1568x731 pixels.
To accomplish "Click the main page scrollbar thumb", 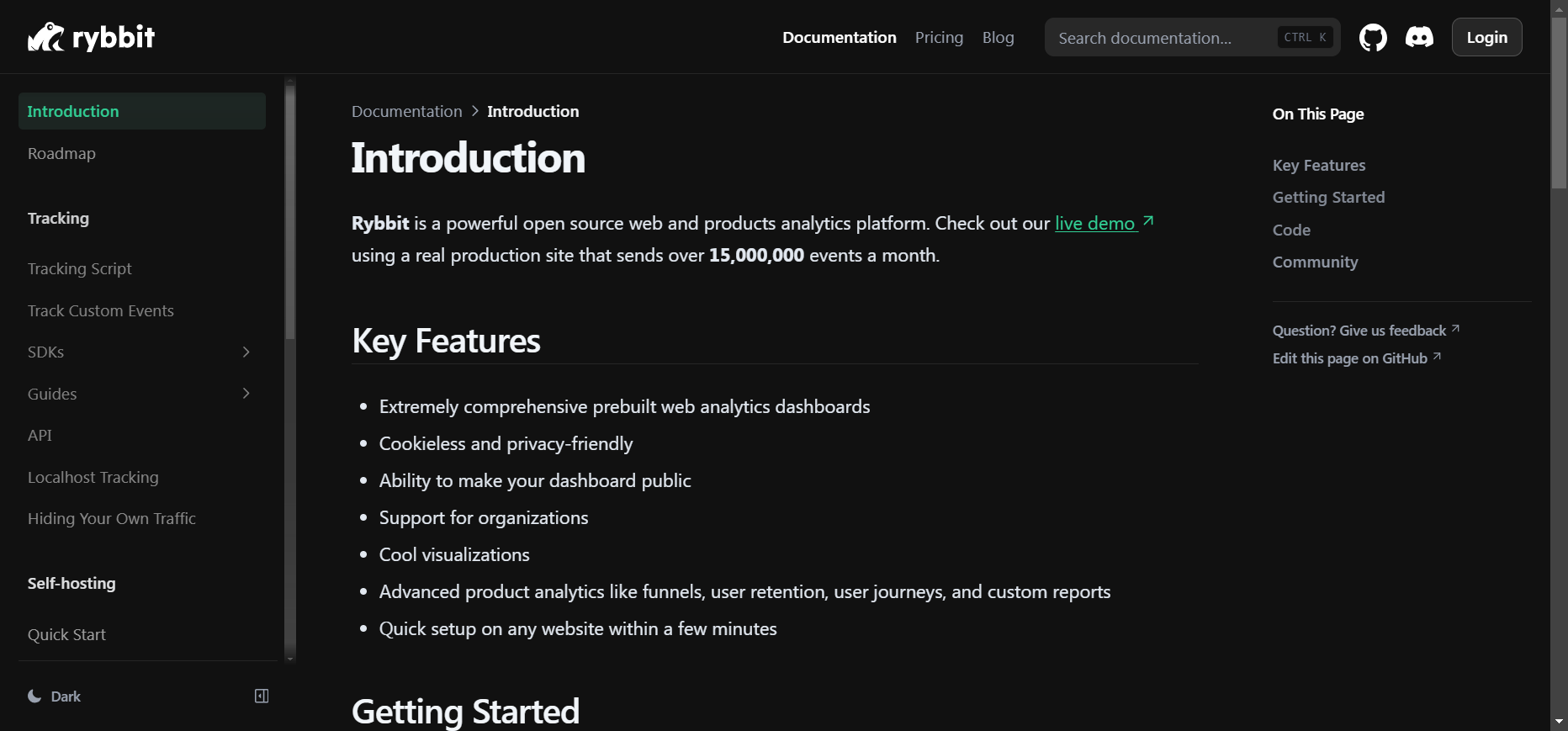I will [1559, 103].
